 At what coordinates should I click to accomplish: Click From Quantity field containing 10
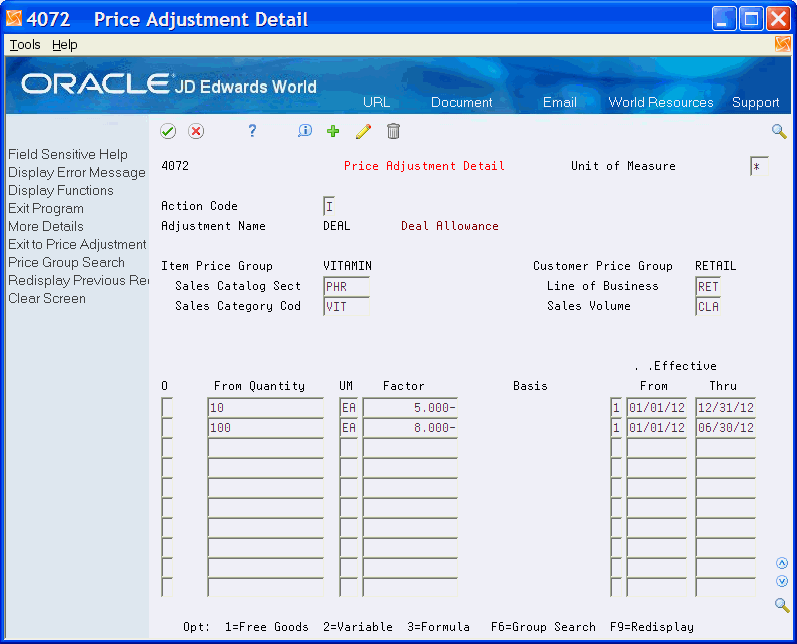(265, 408)
